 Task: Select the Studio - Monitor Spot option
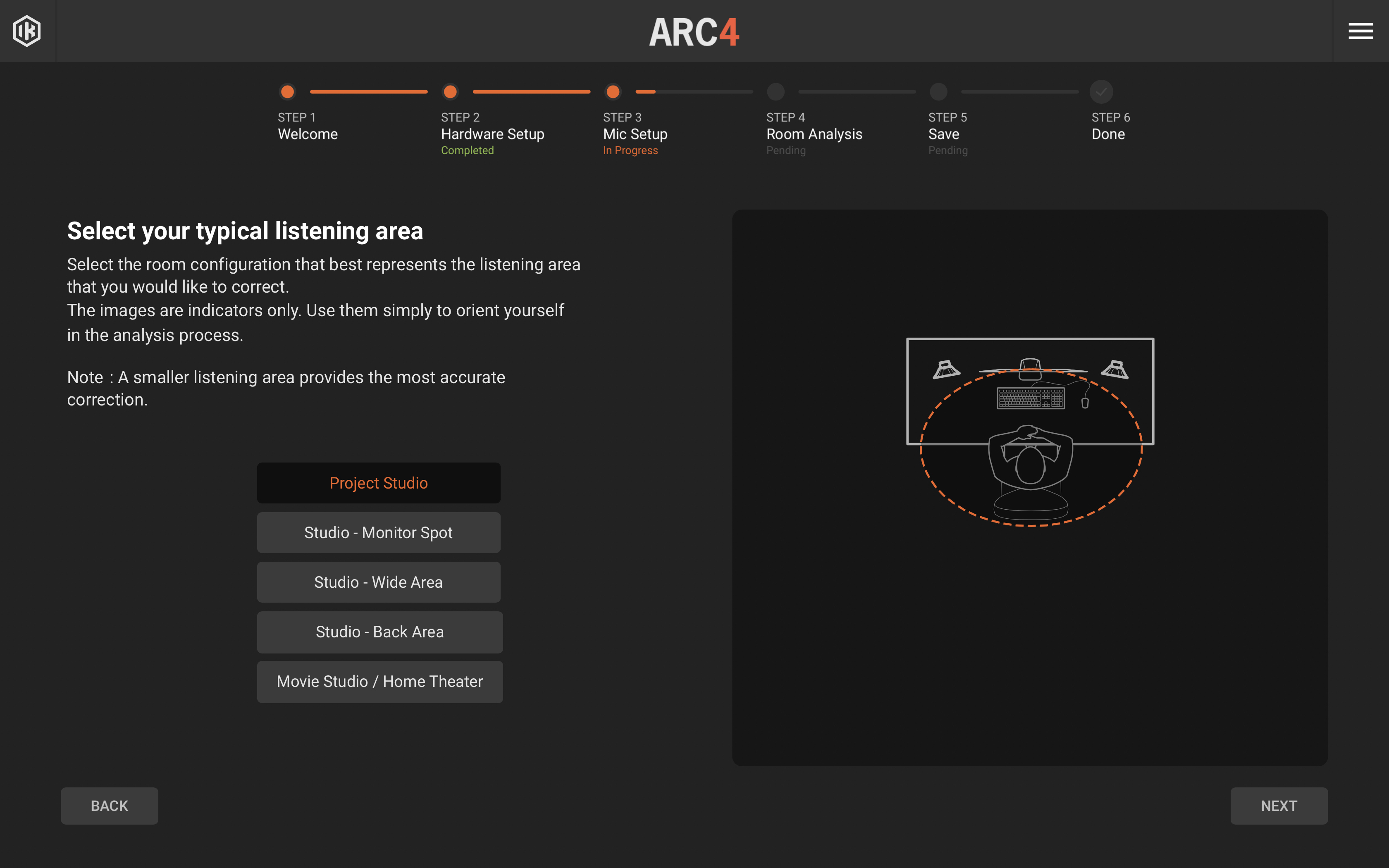coord(379,532)
